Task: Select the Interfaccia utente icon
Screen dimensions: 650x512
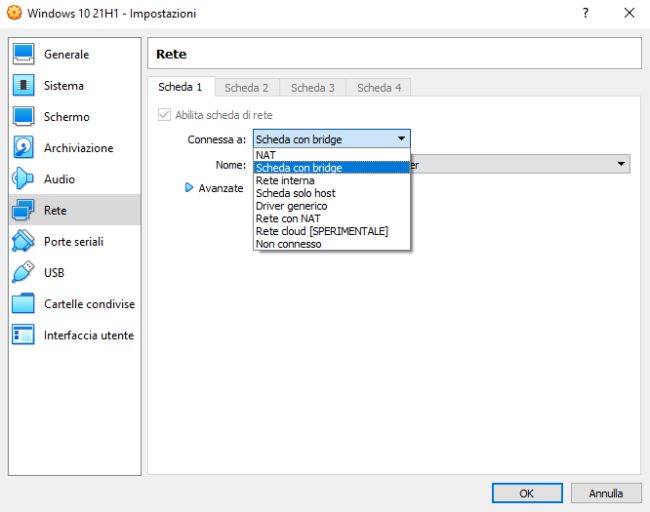Action: click(x=23, y=335)
